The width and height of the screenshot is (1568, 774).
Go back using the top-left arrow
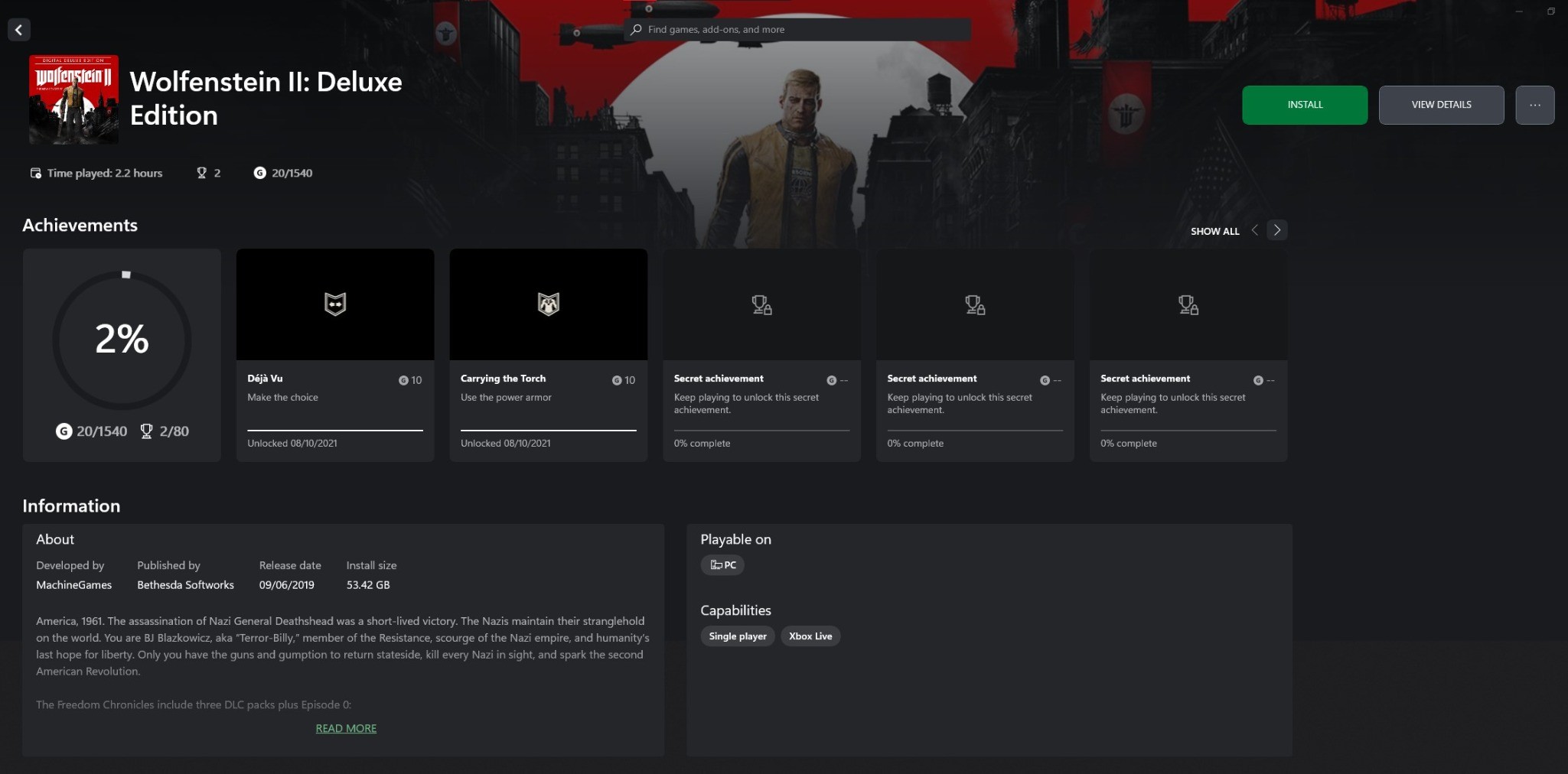19,30
